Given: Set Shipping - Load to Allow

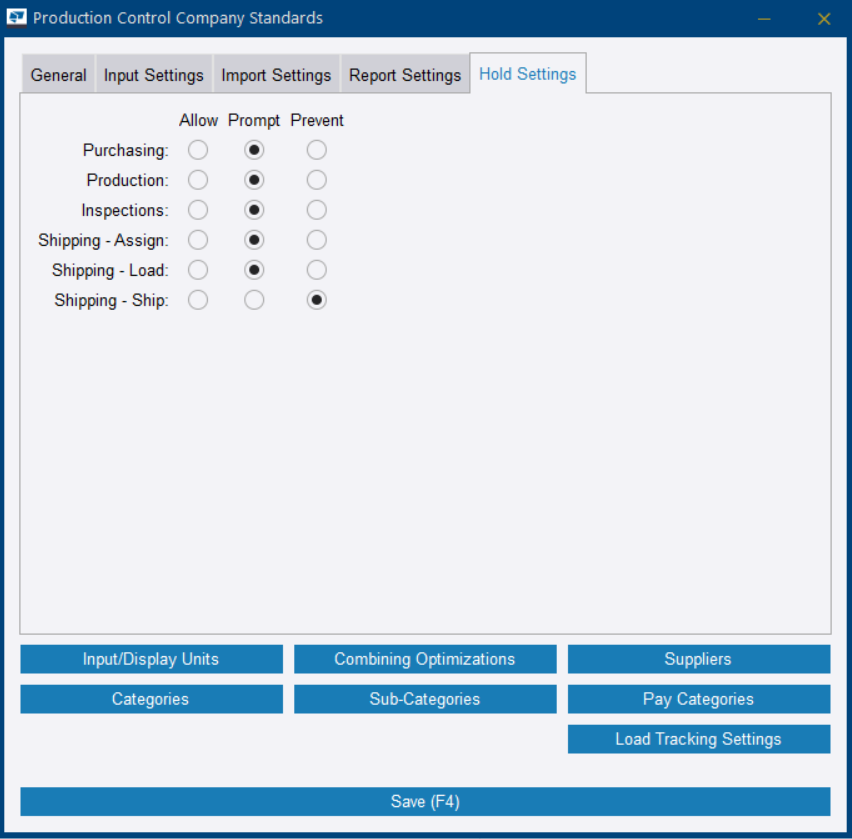Looking at the screenshot, I should click(198, 270).
